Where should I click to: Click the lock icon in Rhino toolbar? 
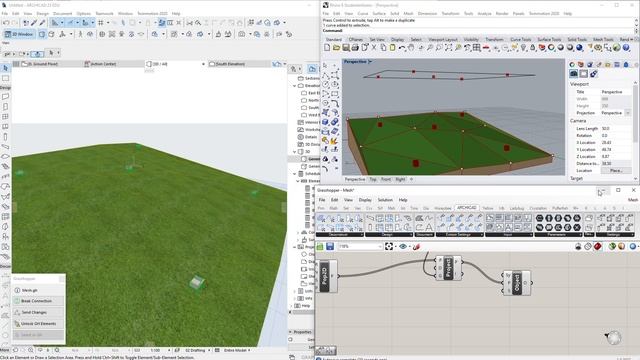[x=533, y=48]
